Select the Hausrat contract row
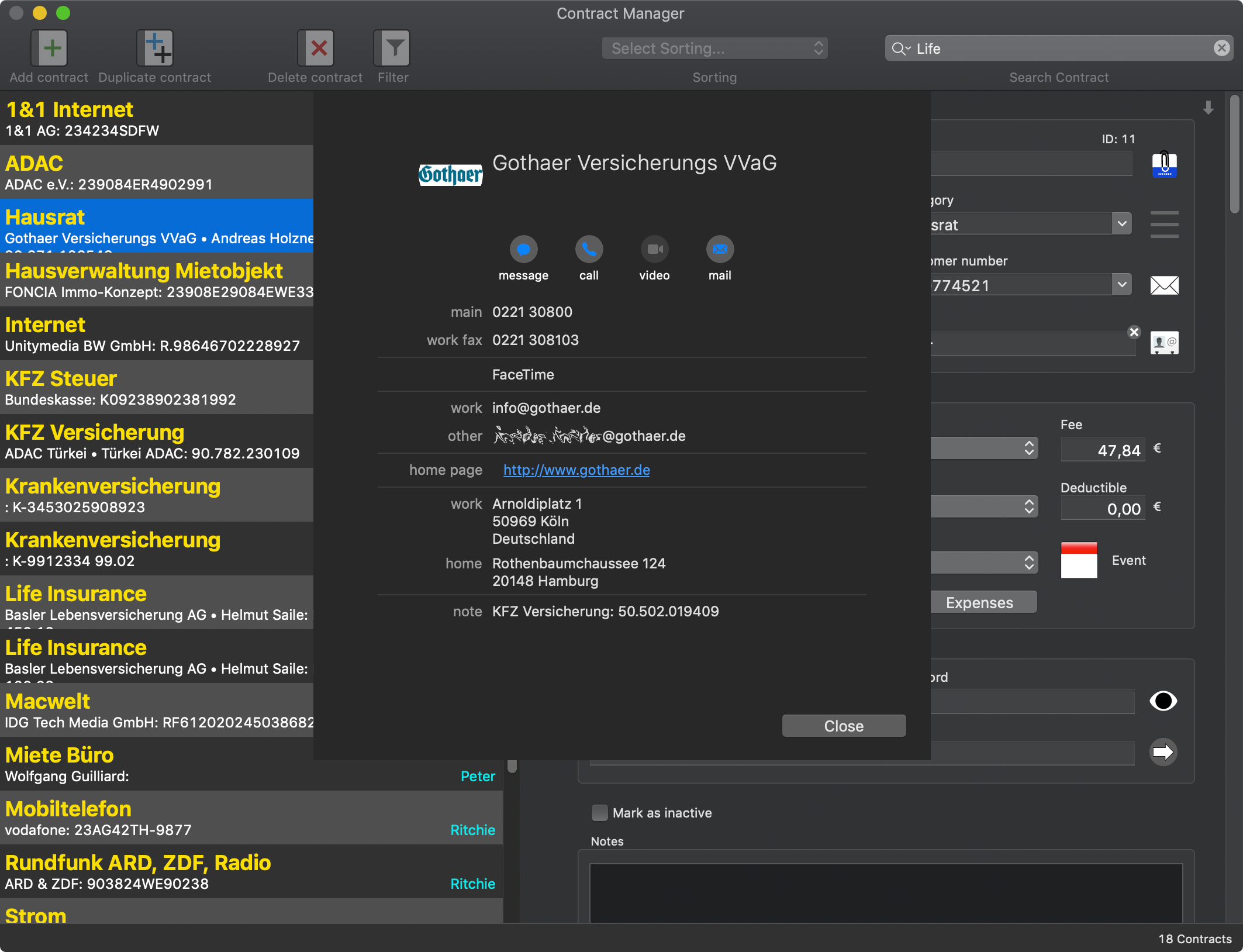Image resolution: width=1243 pixels, height=952 pixels. pyautogui.click(x=157, y=226)
